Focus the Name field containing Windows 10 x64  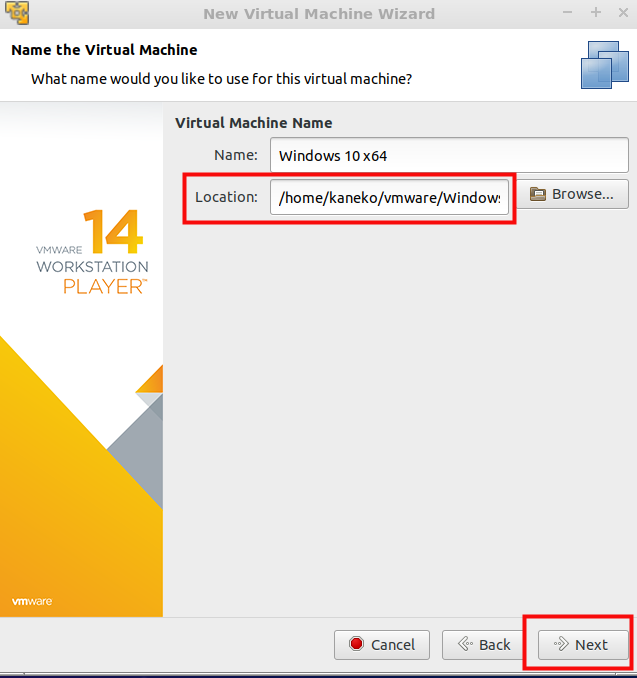[448, 155]
